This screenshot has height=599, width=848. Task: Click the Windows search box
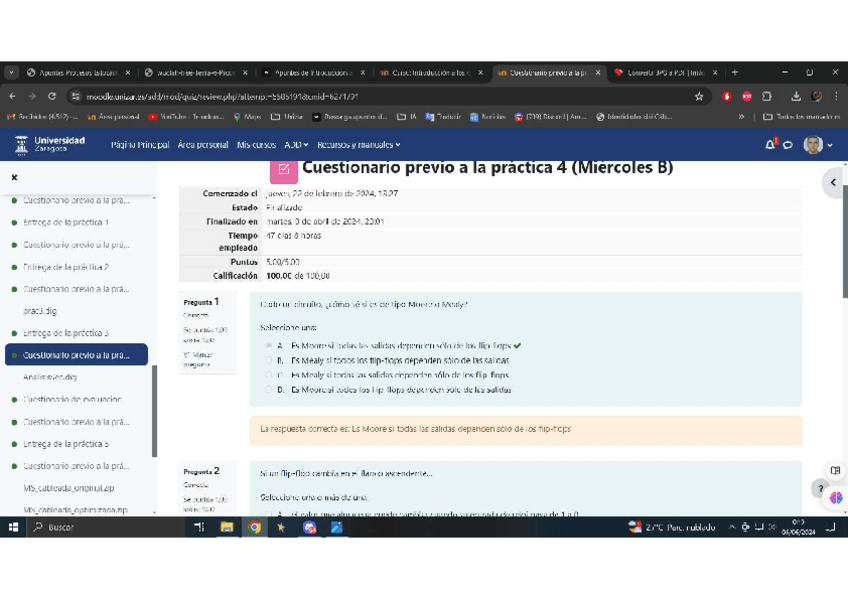103,527
